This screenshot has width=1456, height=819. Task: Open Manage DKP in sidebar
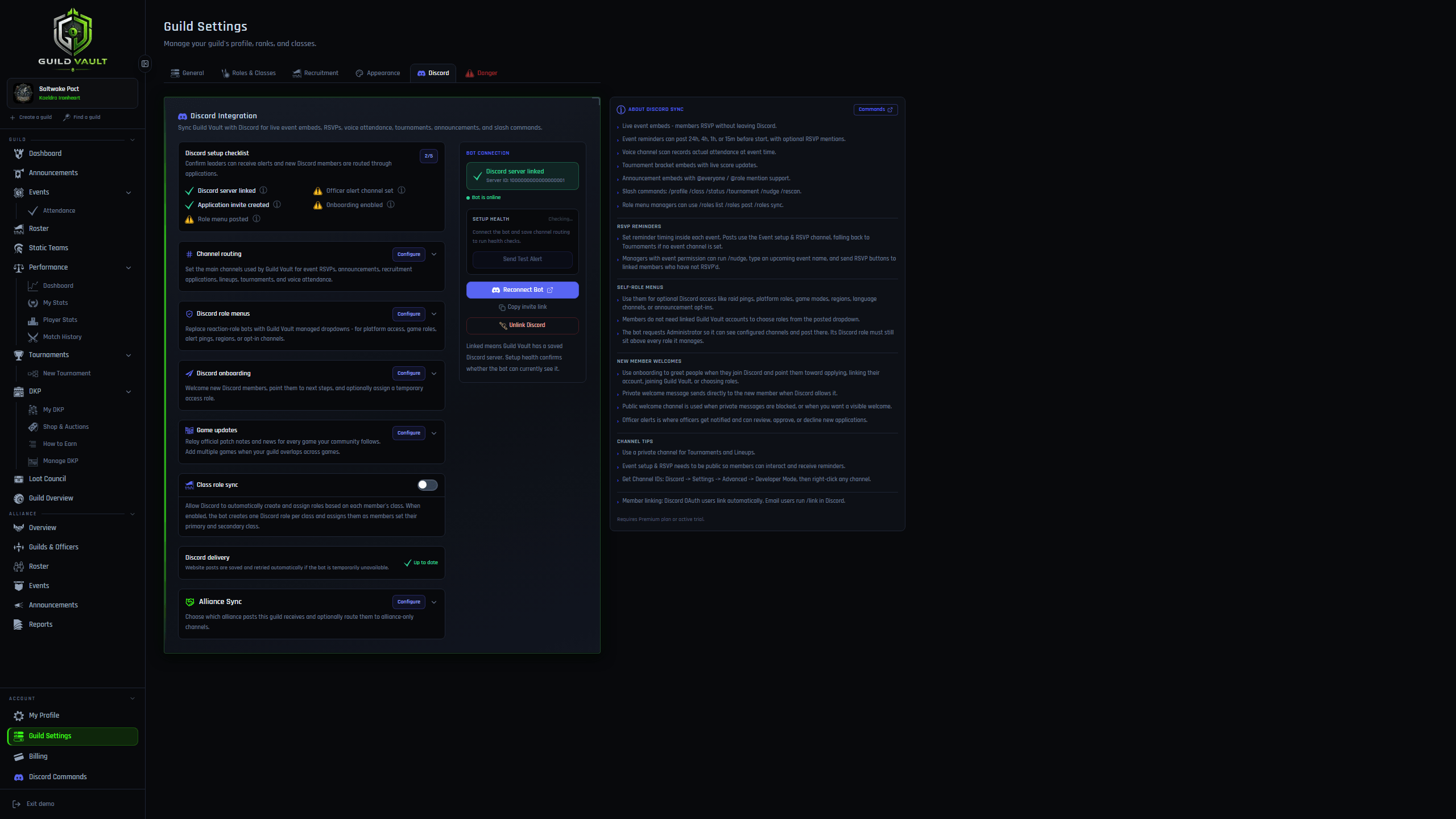pos(60,461)
